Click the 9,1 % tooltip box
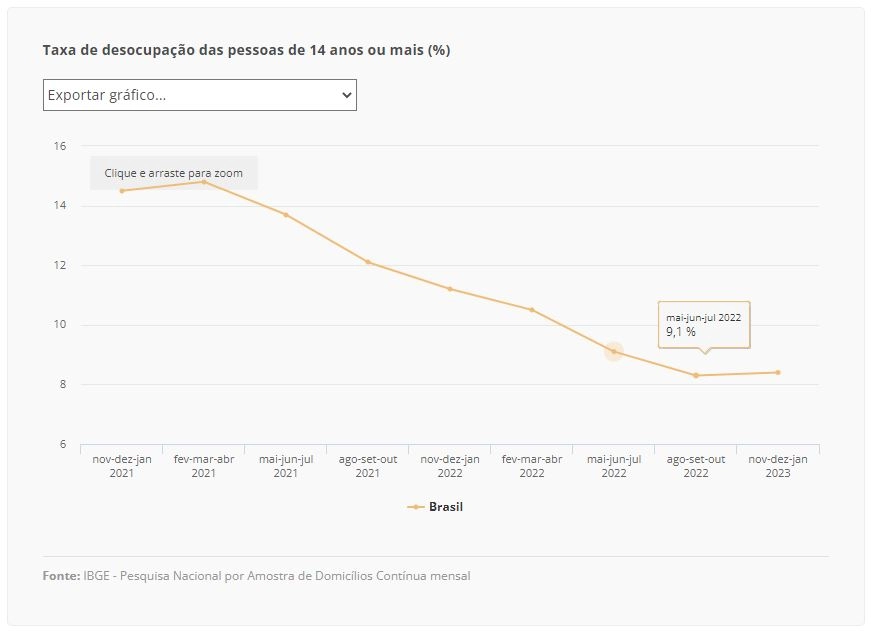 pyautogui.click(x=704, y=325)
